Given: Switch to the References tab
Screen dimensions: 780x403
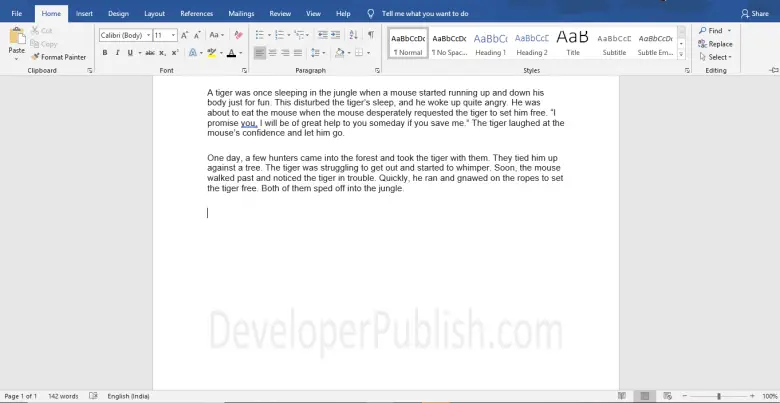Looking at the screenshot, I should (x=196, y=13).
